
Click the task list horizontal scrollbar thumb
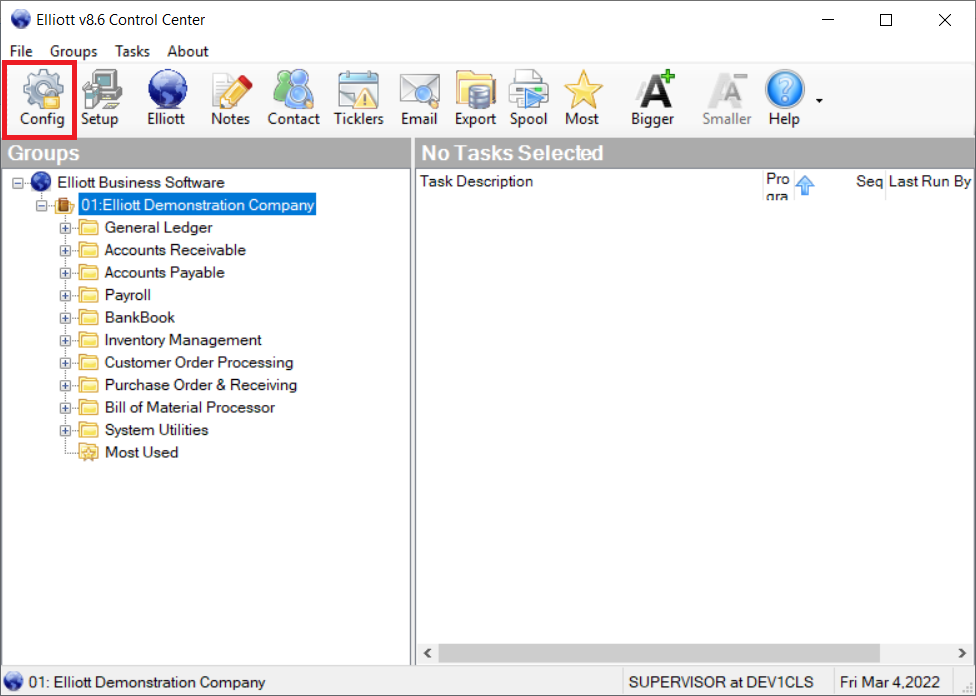tap(659, 653)
